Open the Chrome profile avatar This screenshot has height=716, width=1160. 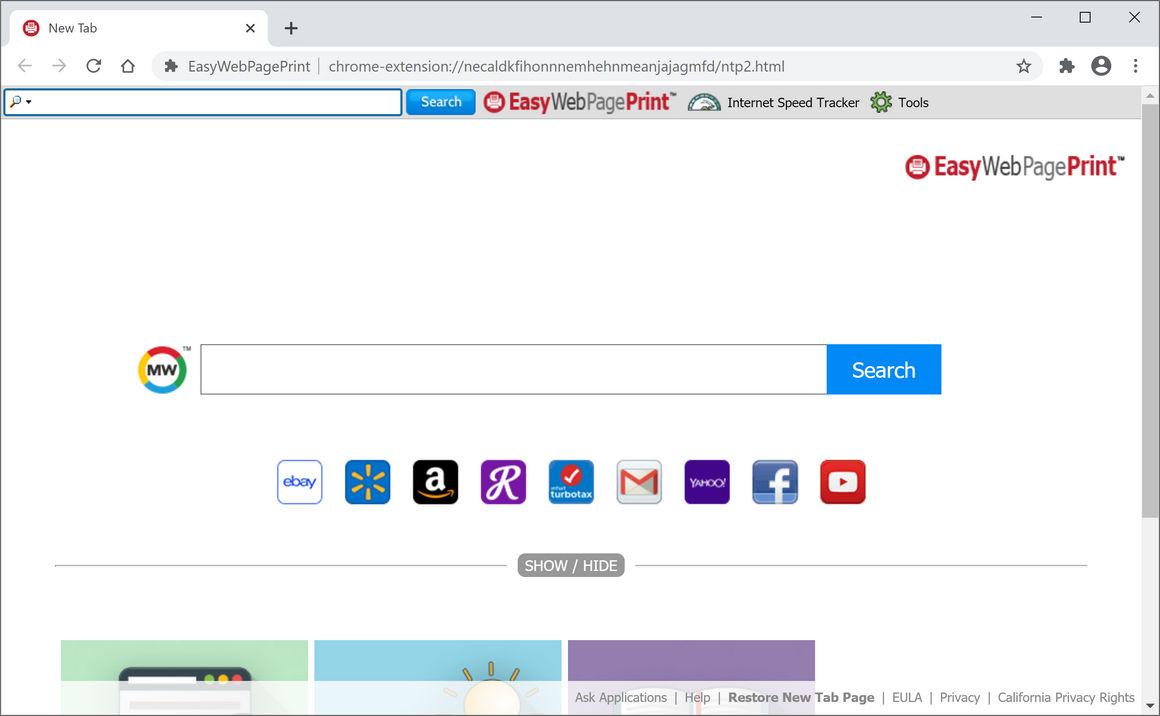click(x=1101, y=66)
